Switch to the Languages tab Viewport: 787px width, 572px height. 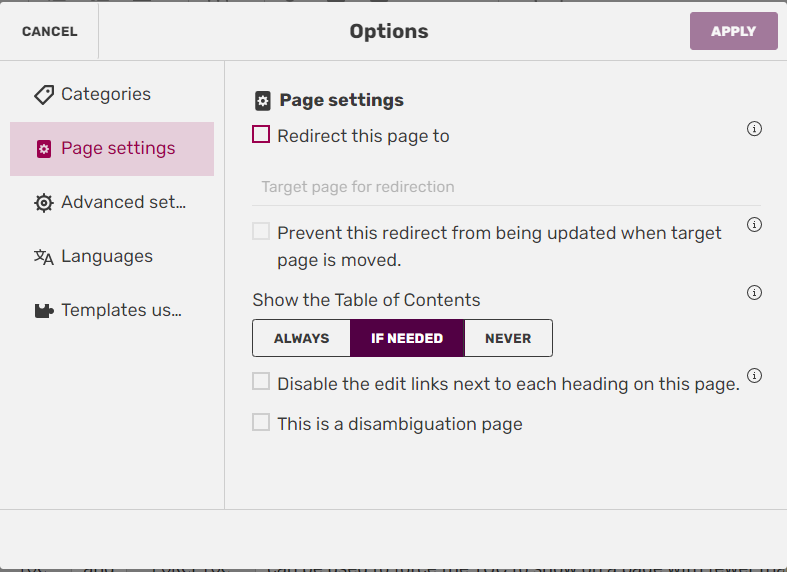point(107,257)
